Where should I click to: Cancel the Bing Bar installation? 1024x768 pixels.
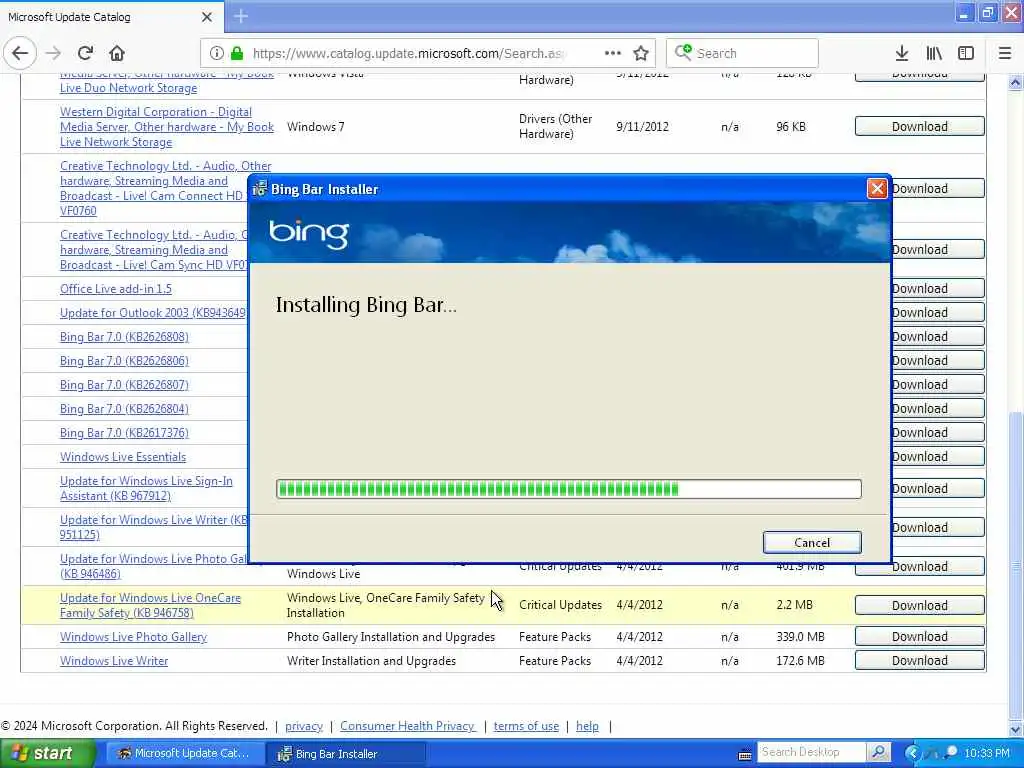click(x=812, y=543)
